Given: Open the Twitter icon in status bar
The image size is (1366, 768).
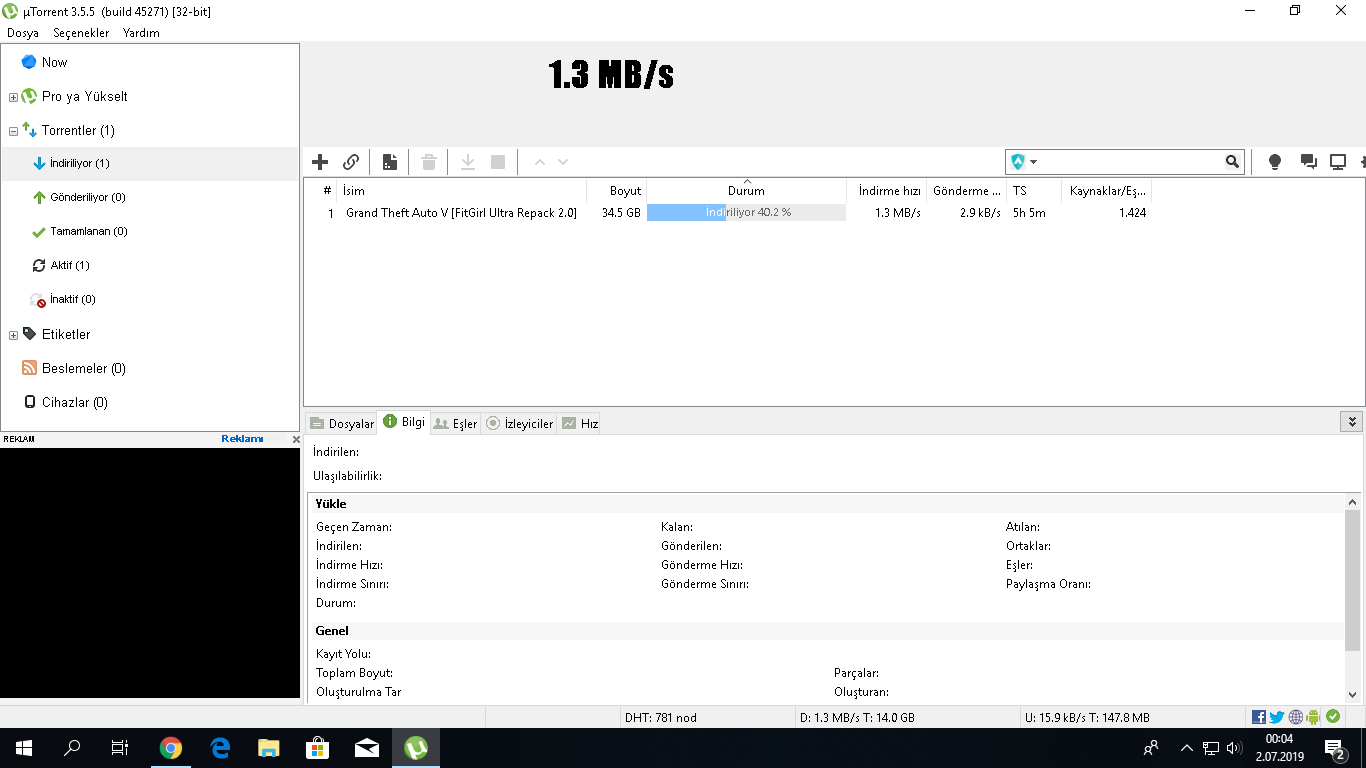Looking at the screenshot, I should tap(1277, 717).
